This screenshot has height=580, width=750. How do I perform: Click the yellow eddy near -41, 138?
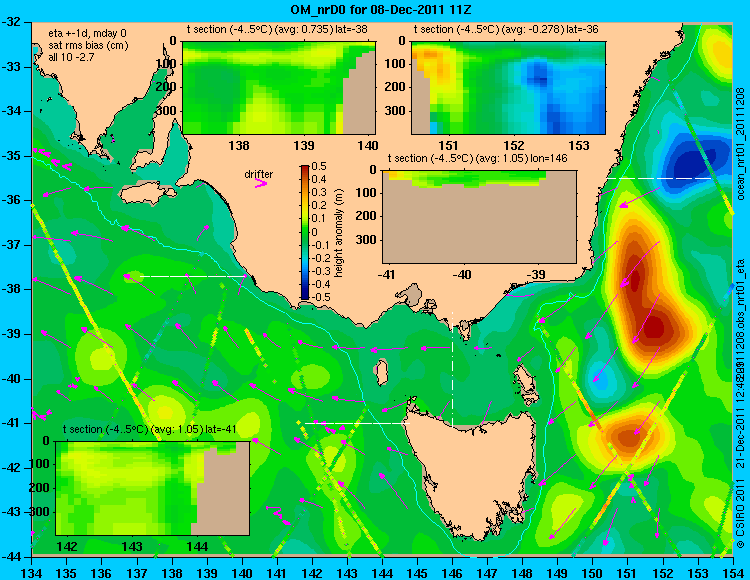(164, 411)
